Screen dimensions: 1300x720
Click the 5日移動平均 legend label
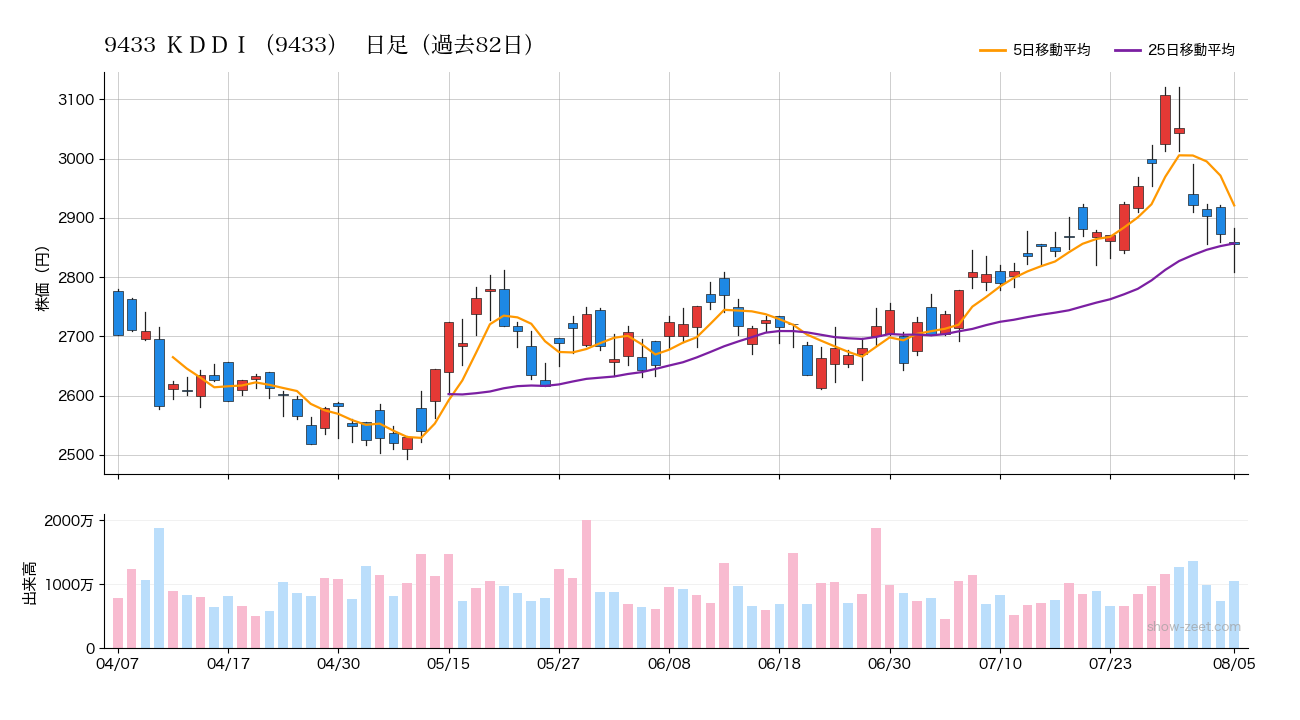(x=1051, y=50)
